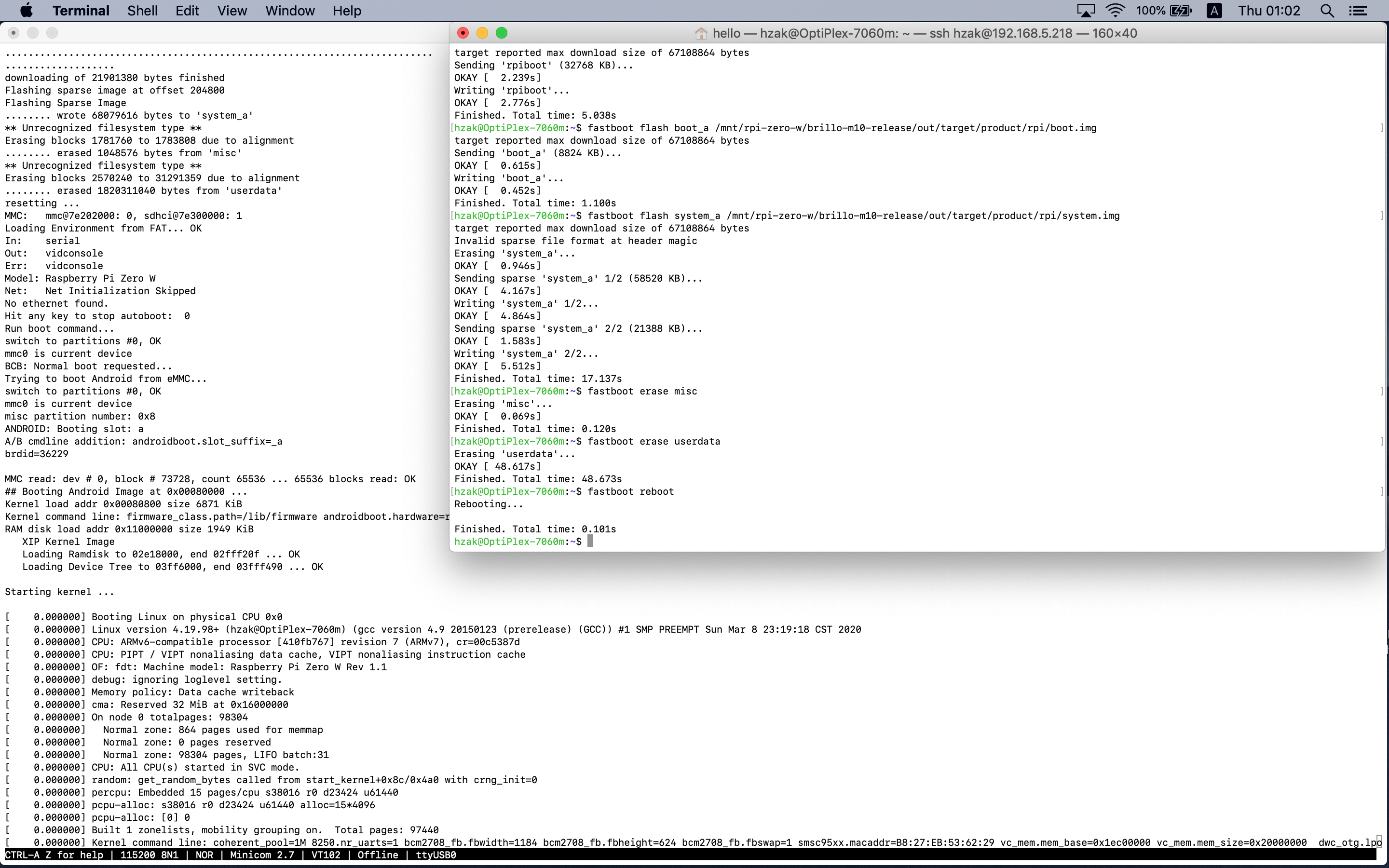The height and width of the screenshot is (868, 1389).
Task: Open the Window menu
Action: pos(290,10)
